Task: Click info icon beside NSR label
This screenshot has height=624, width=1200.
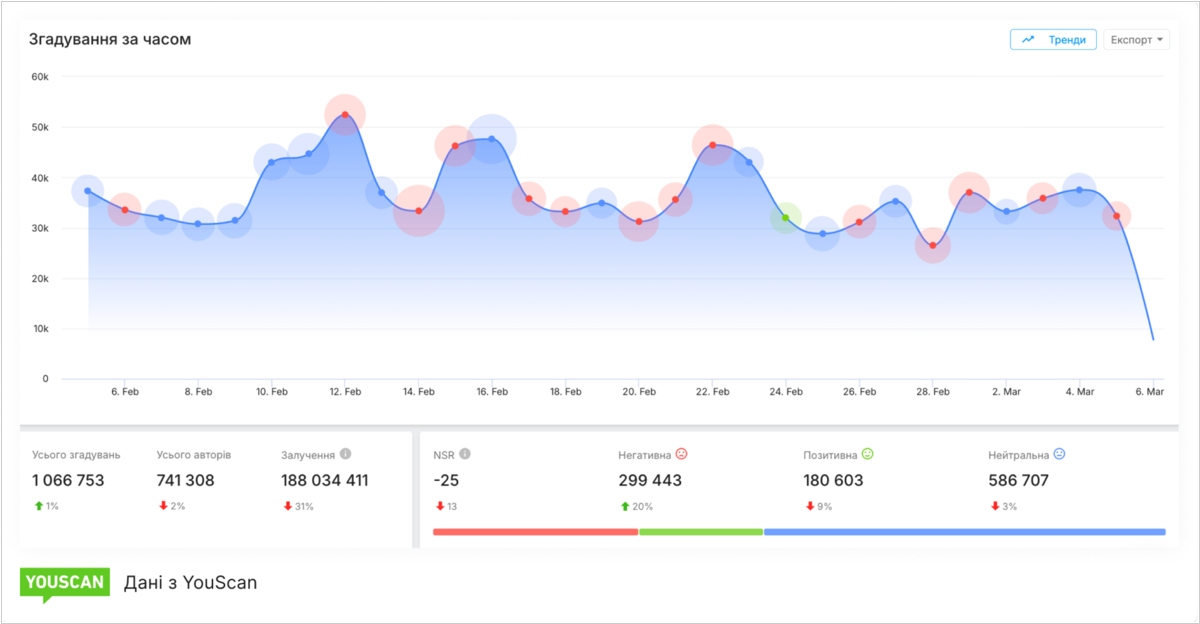Action: [x=464, y=454]
